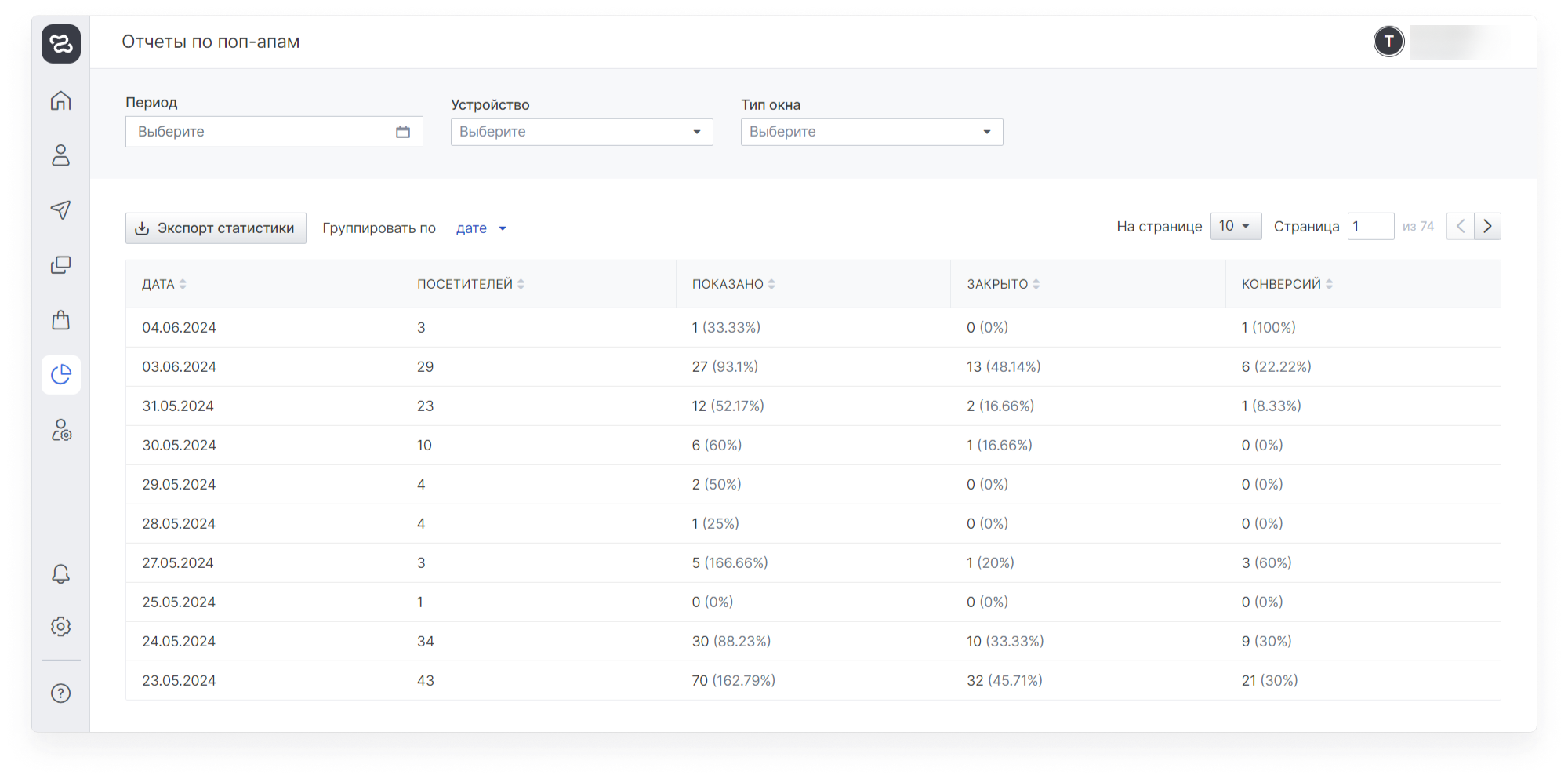
Task: Click the Период date picker field
Action: 274,132
